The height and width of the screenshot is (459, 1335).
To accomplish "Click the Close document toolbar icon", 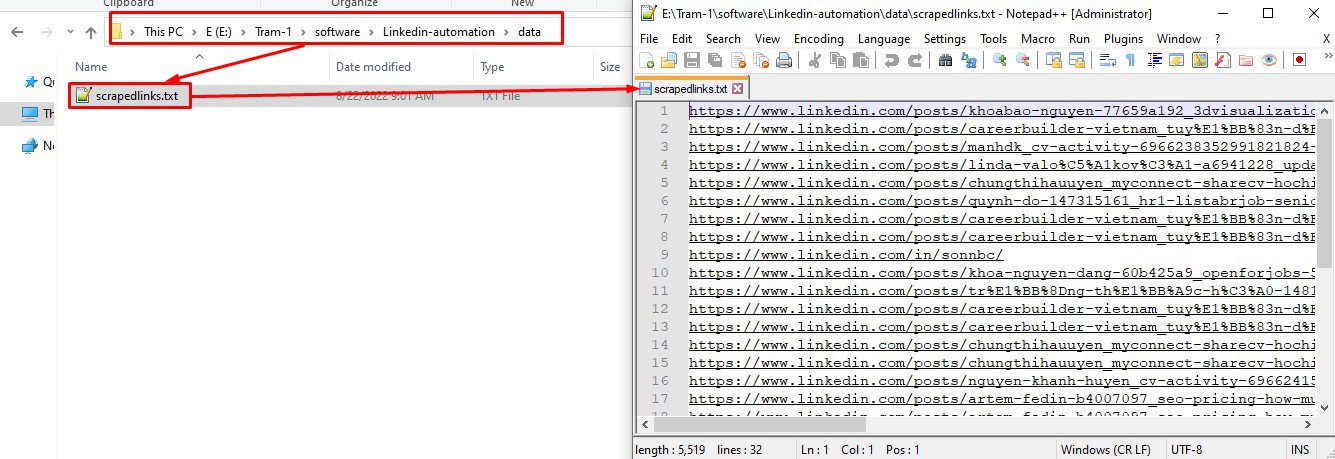I will pyautogui.click(x=738, y=60).
